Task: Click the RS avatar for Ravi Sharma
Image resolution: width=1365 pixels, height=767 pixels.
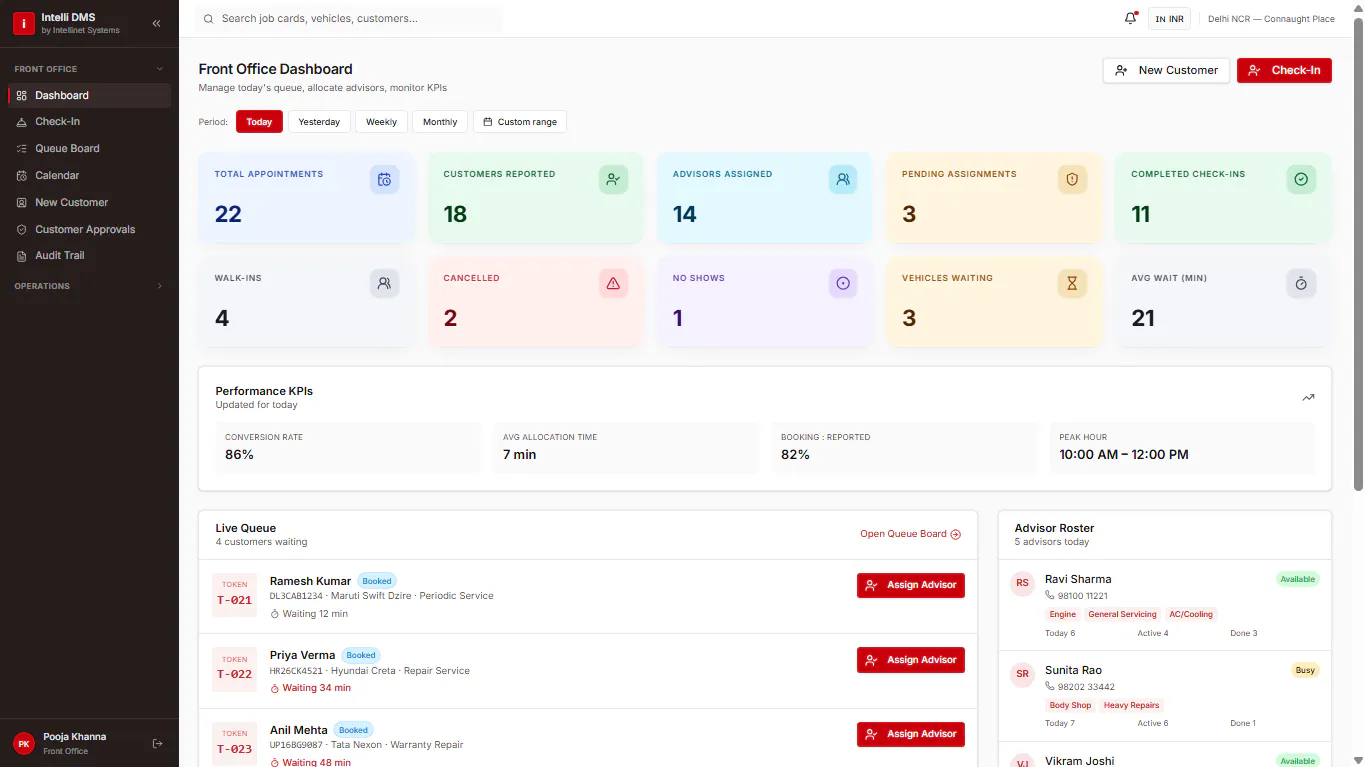Action: pos(1022,583)
